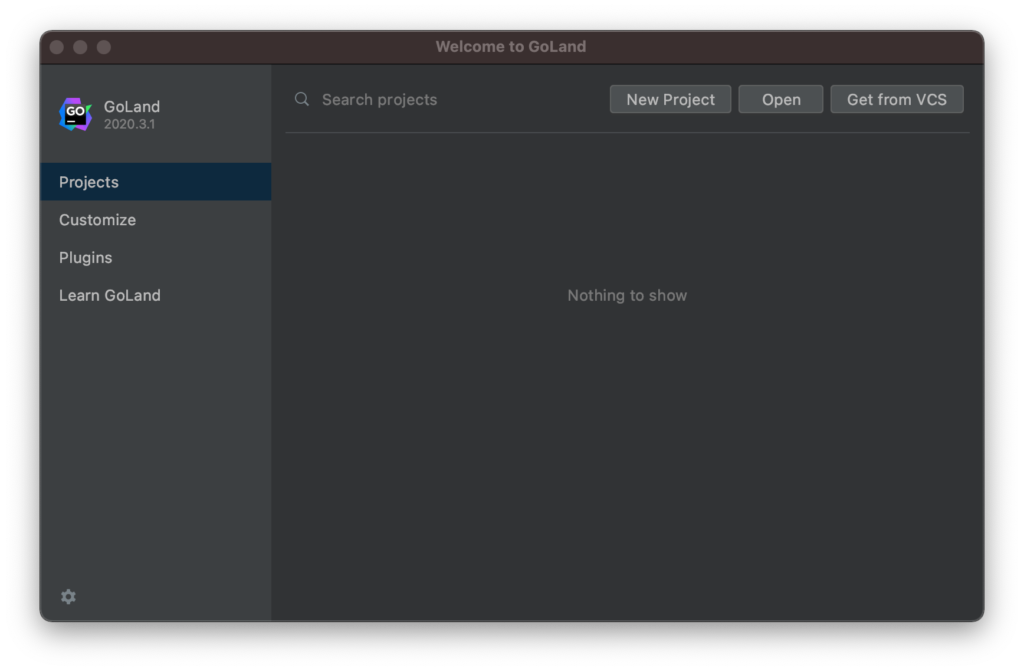Click the New Project button

click(x=670, y=100)
